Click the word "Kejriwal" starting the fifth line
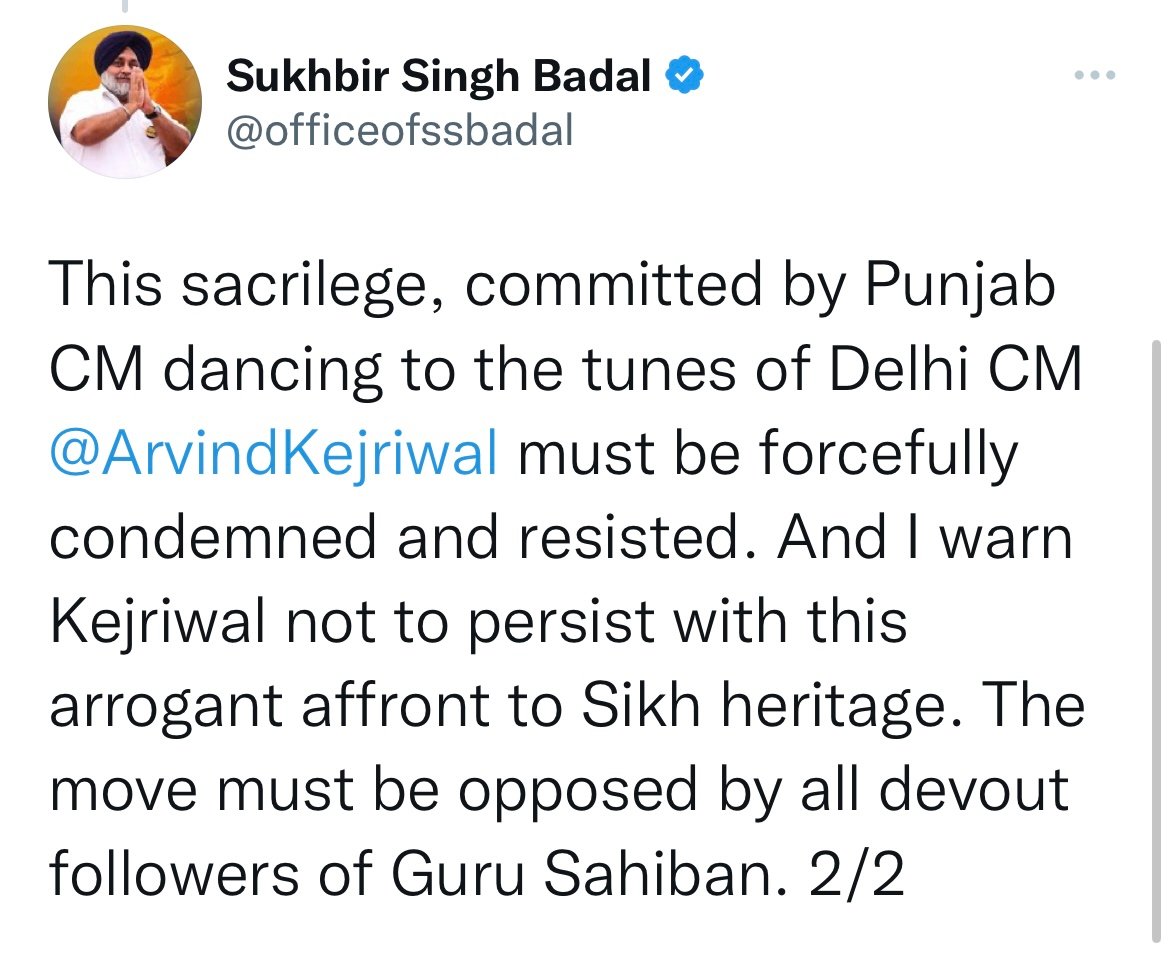1170x959 pixels. [x=158, y=622]
